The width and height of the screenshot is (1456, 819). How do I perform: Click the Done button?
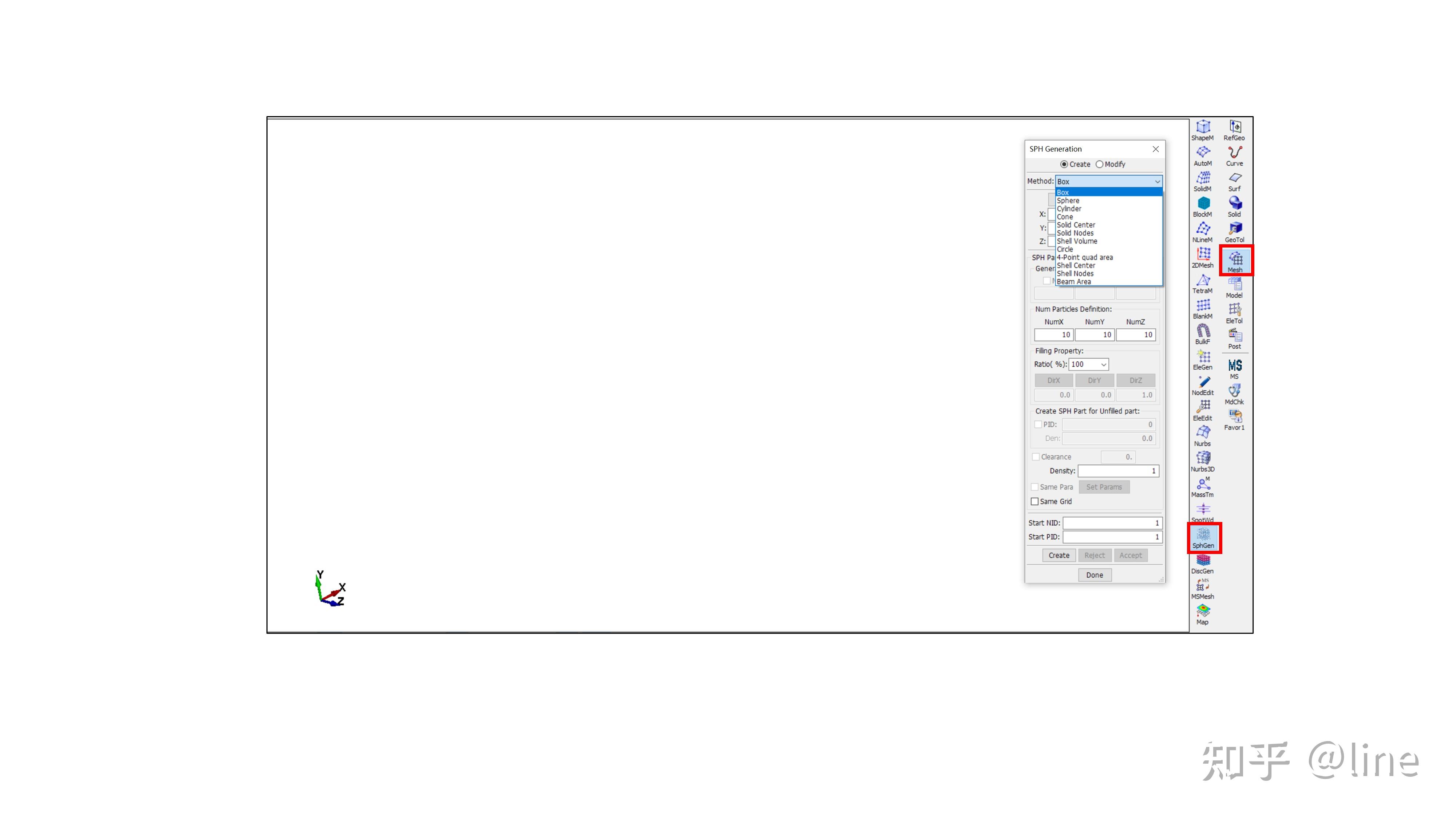1094,575
